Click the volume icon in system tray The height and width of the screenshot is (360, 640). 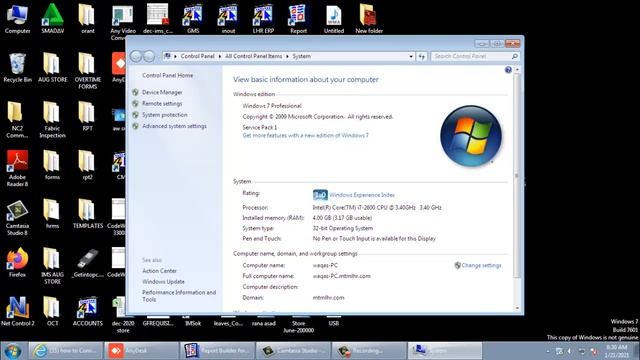pyautogui.click(x=570, y=351)
